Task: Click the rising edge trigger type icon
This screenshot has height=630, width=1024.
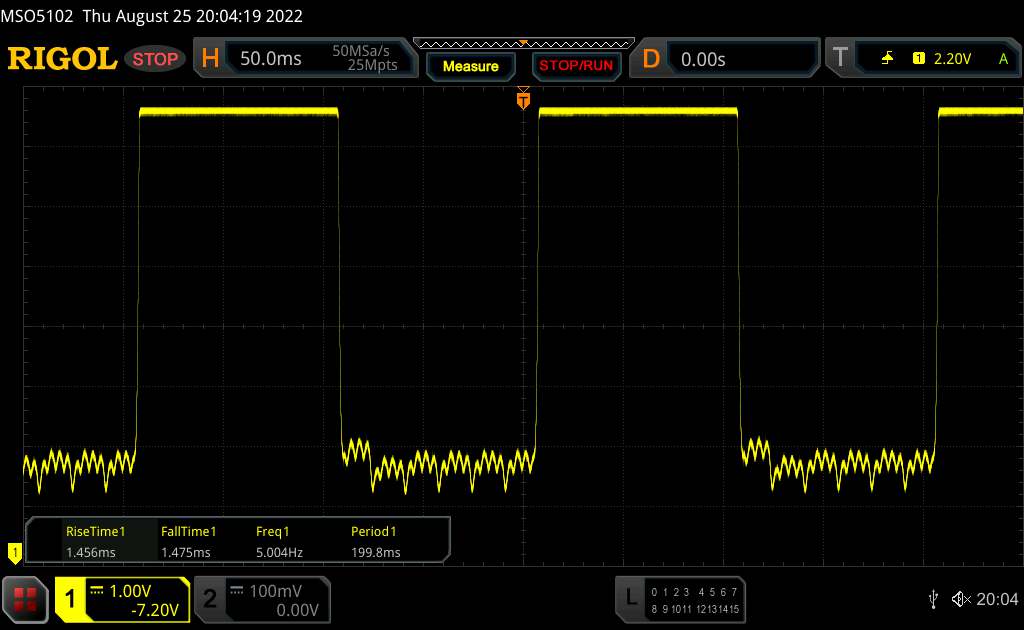Action: (x=887, y=59)
